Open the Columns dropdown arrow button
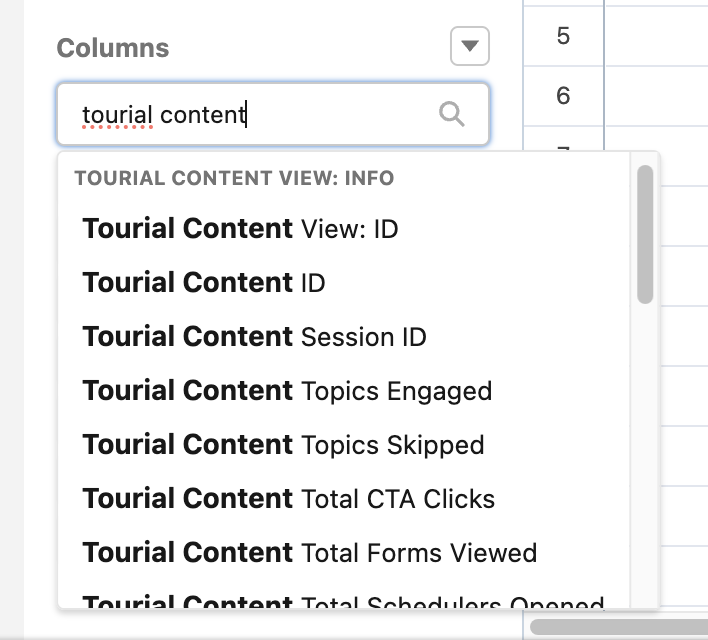The image size is (708, 640). click(x=470, y=46)
